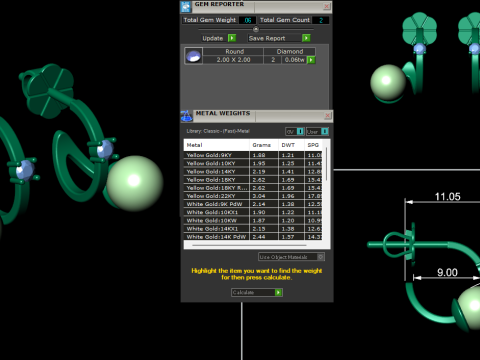Viewport: 480px width, 360px height.
Task: Toggle the GV library switch
Action: pyautogui.click(x=300, y=131)
